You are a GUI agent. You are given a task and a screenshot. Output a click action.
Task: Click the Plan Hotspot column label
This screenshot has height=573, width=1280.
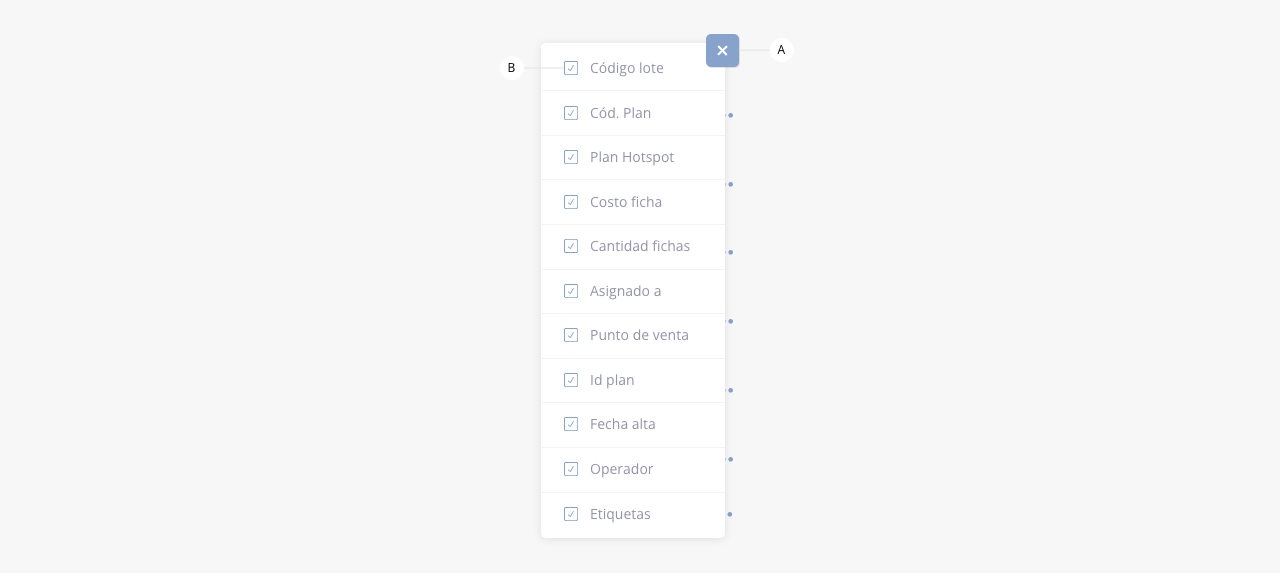pos(631,157)
